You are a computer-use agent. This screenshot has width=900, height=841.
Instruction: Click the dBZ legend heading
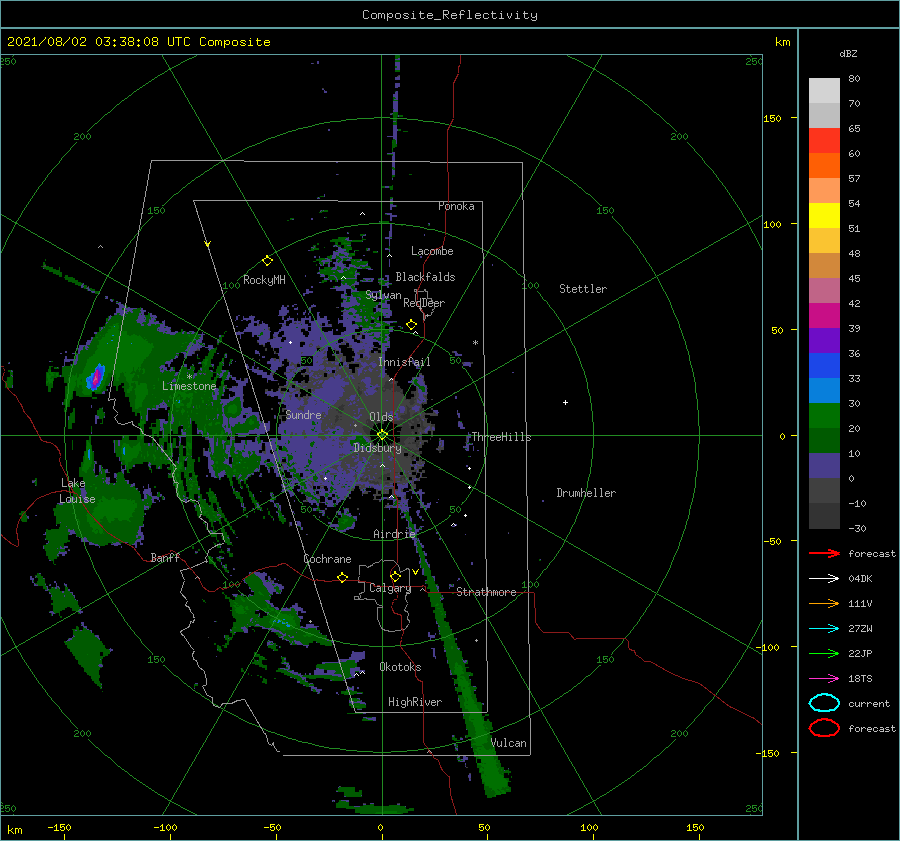coord(848,53)
